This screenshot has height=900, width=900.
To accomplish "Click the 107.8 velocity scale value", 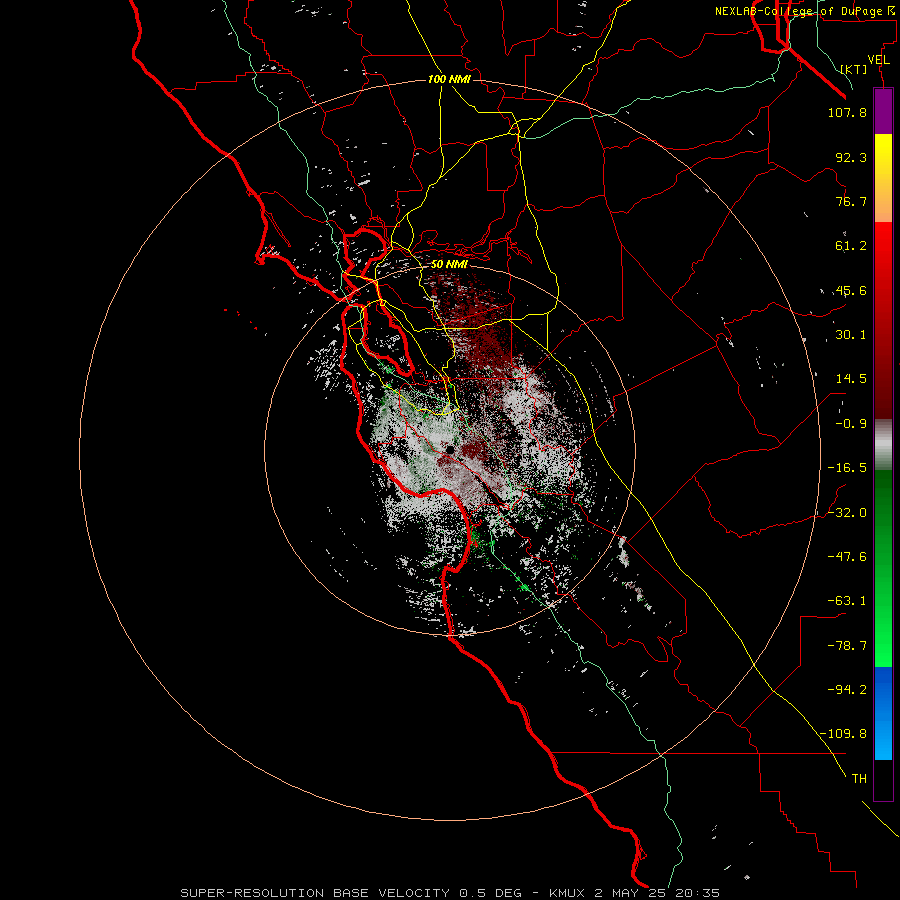I will [847, 112].
